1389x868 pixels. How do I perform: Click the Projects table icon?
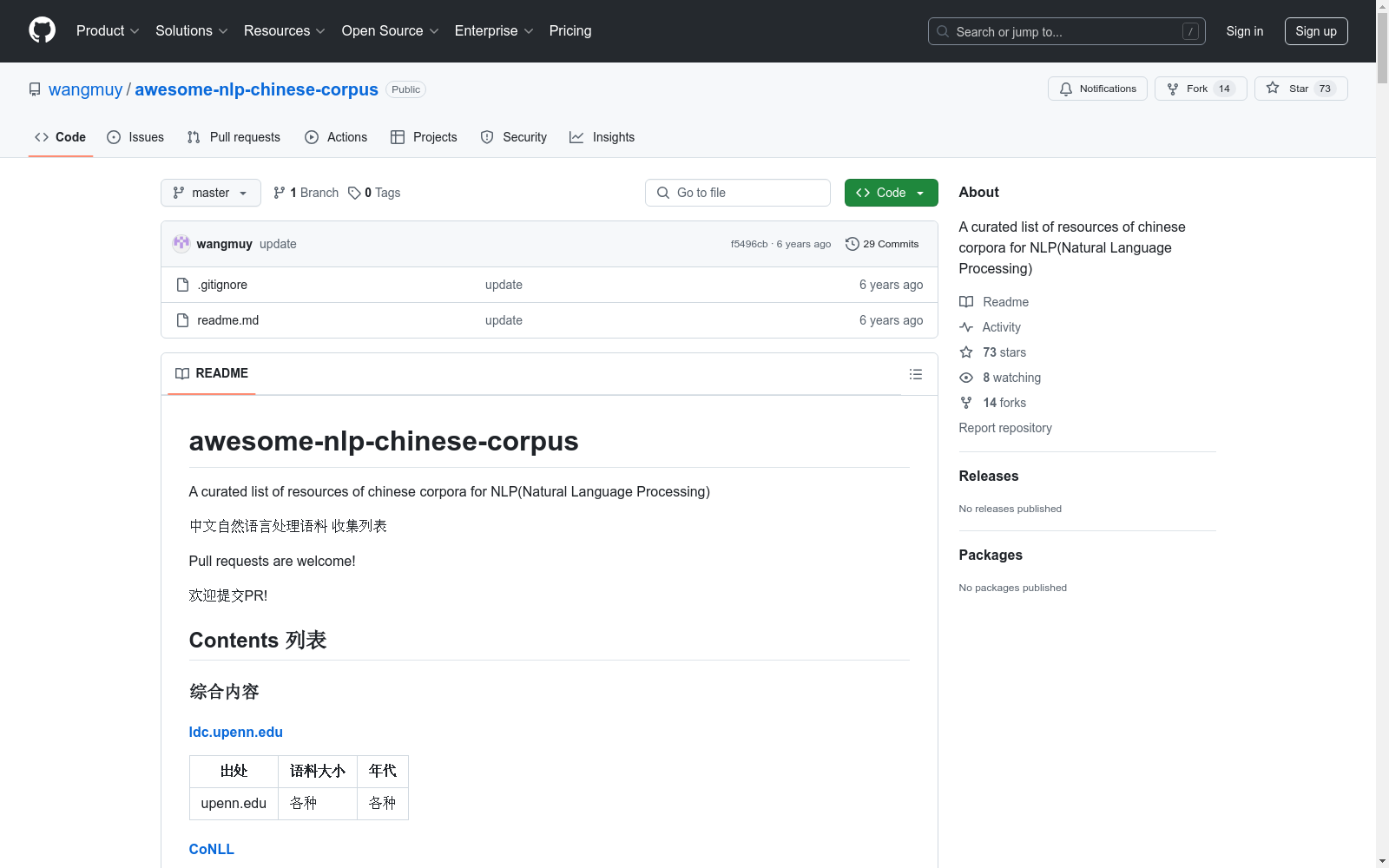[398, 137]
